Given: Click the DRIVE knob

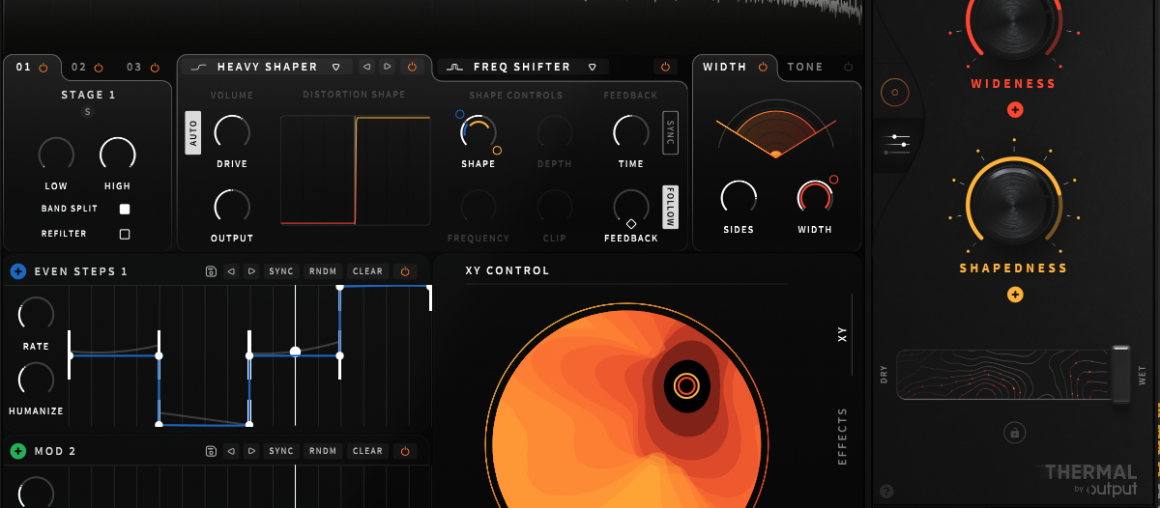Looking at the screenshot, I should pos(232,132).
